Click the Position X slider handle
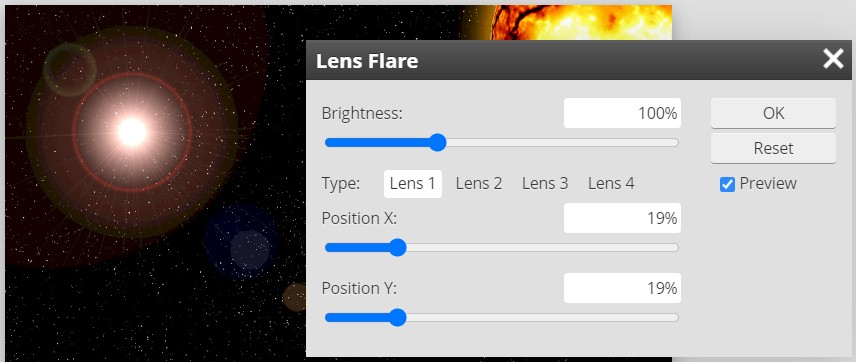856x362 pixels. (397, 247)
